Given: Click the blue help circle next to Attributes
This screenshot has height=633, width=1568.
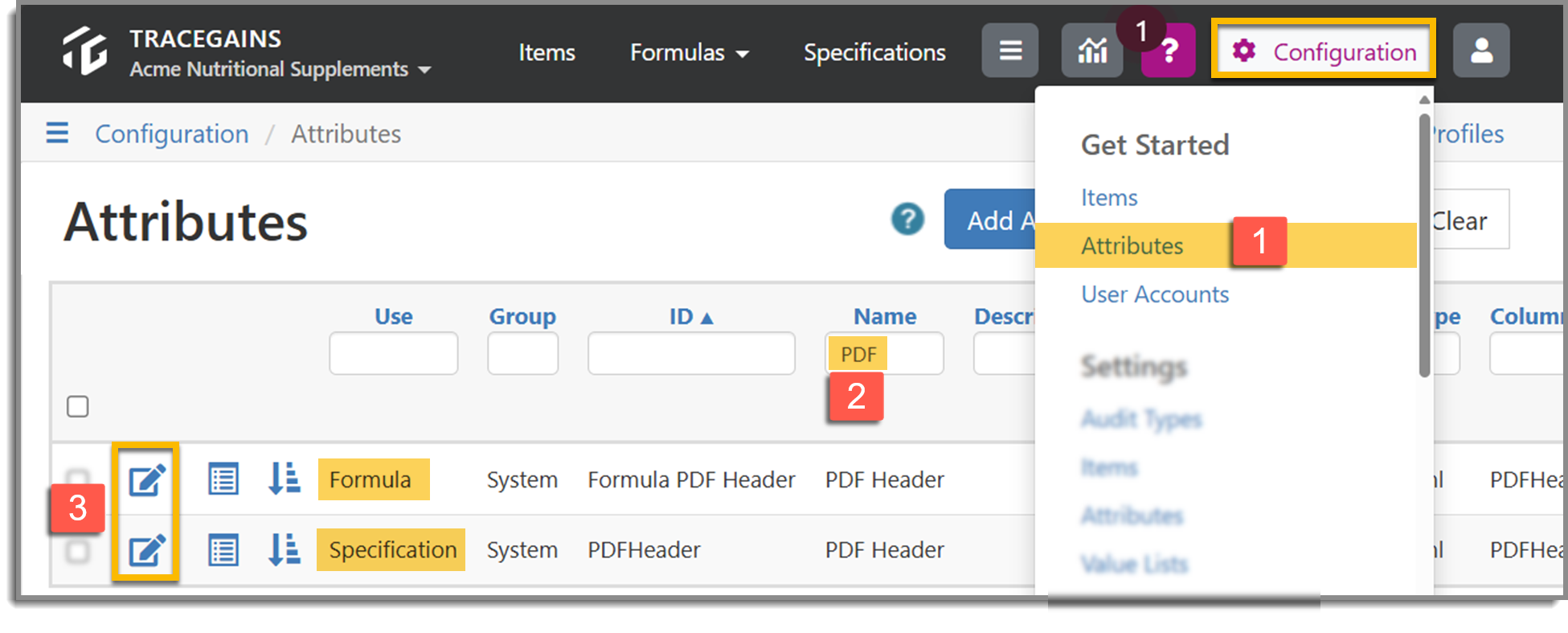Looking at the screenshot, I should [907, 219].
